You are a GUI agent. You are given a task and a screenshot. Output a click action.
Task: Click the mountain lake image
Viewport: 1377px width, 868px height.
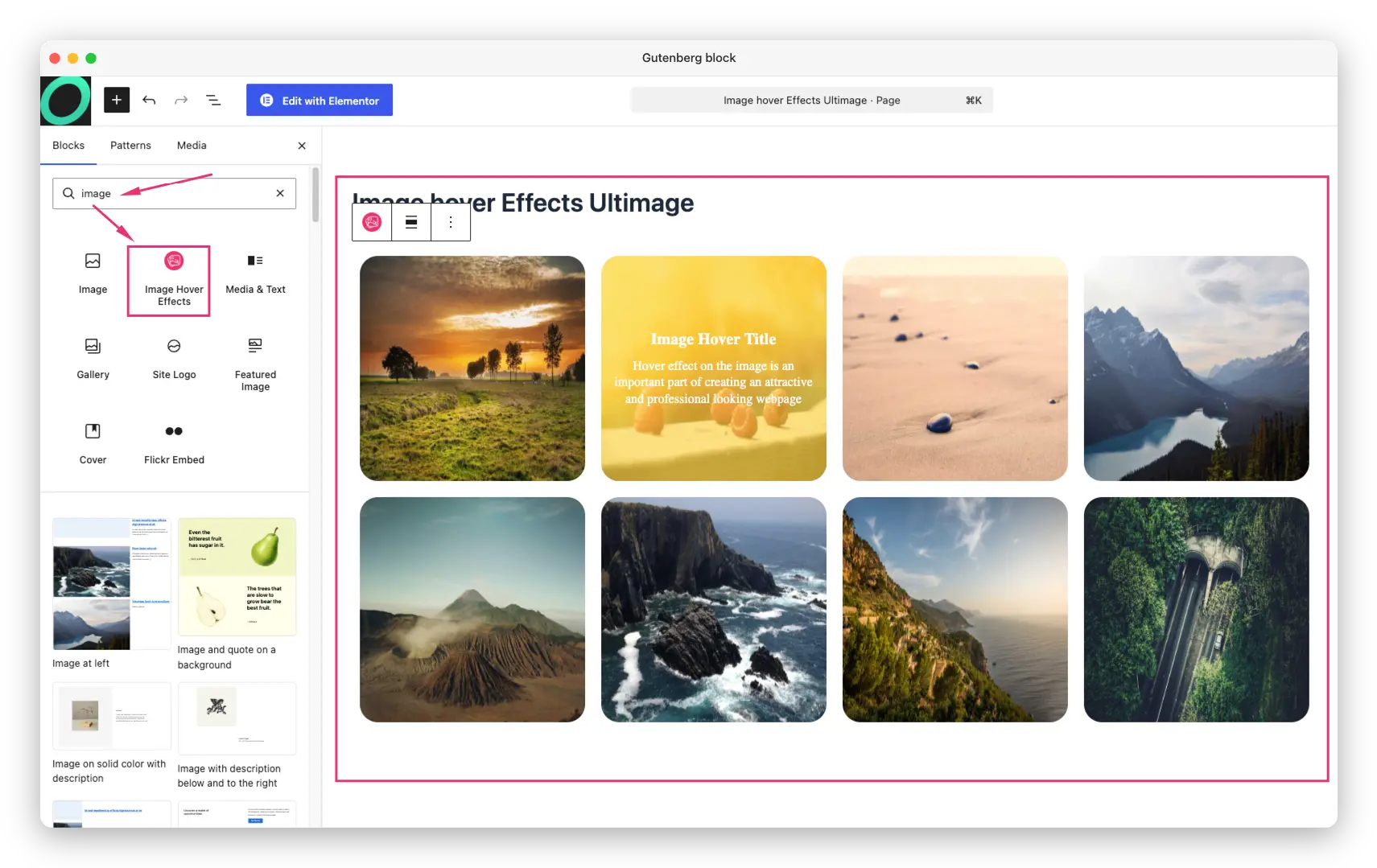[x=1197, y=368]
